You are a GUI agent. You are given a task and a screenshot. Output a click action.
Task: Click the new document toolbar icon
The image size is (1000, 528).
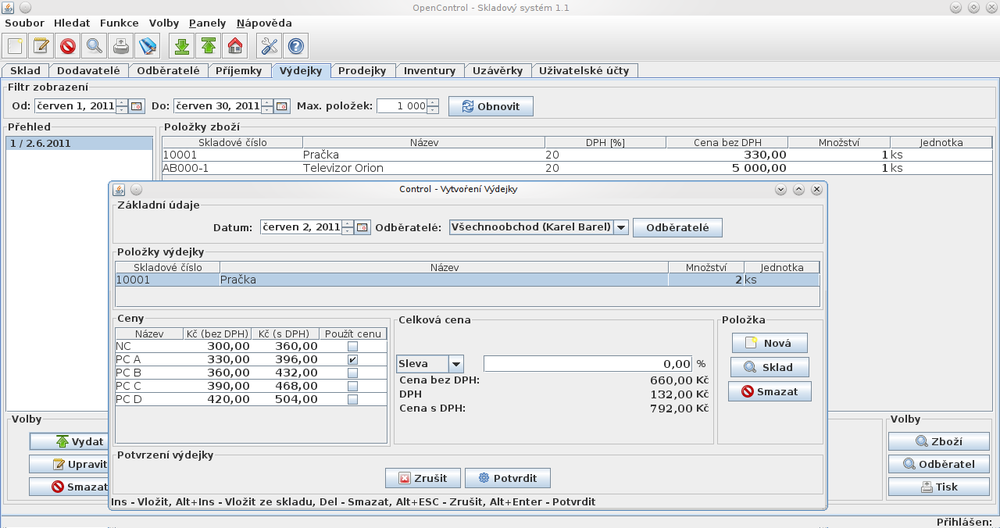[x=15, y=46]
